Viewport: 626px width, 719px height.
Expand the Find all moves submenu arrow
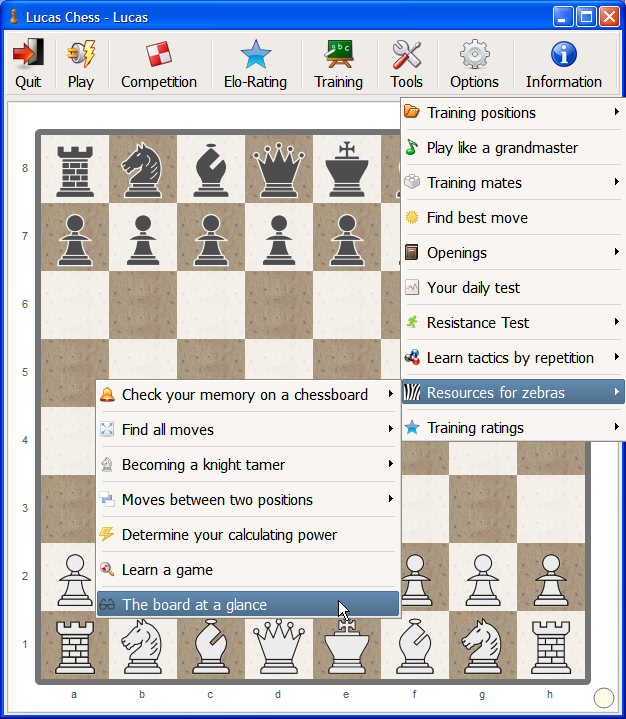point(391,429)
